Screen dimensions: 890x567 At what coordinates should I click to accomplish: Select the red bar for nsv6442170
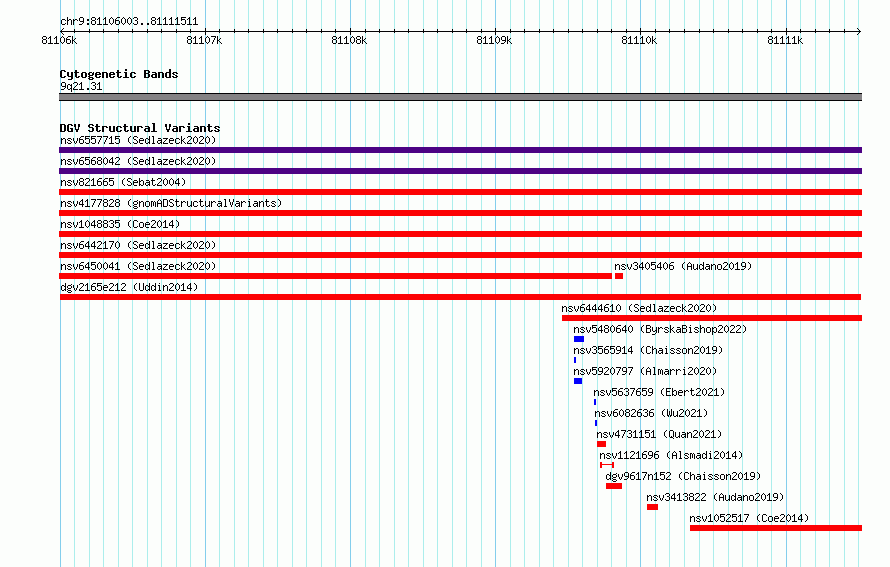point(460,255)
